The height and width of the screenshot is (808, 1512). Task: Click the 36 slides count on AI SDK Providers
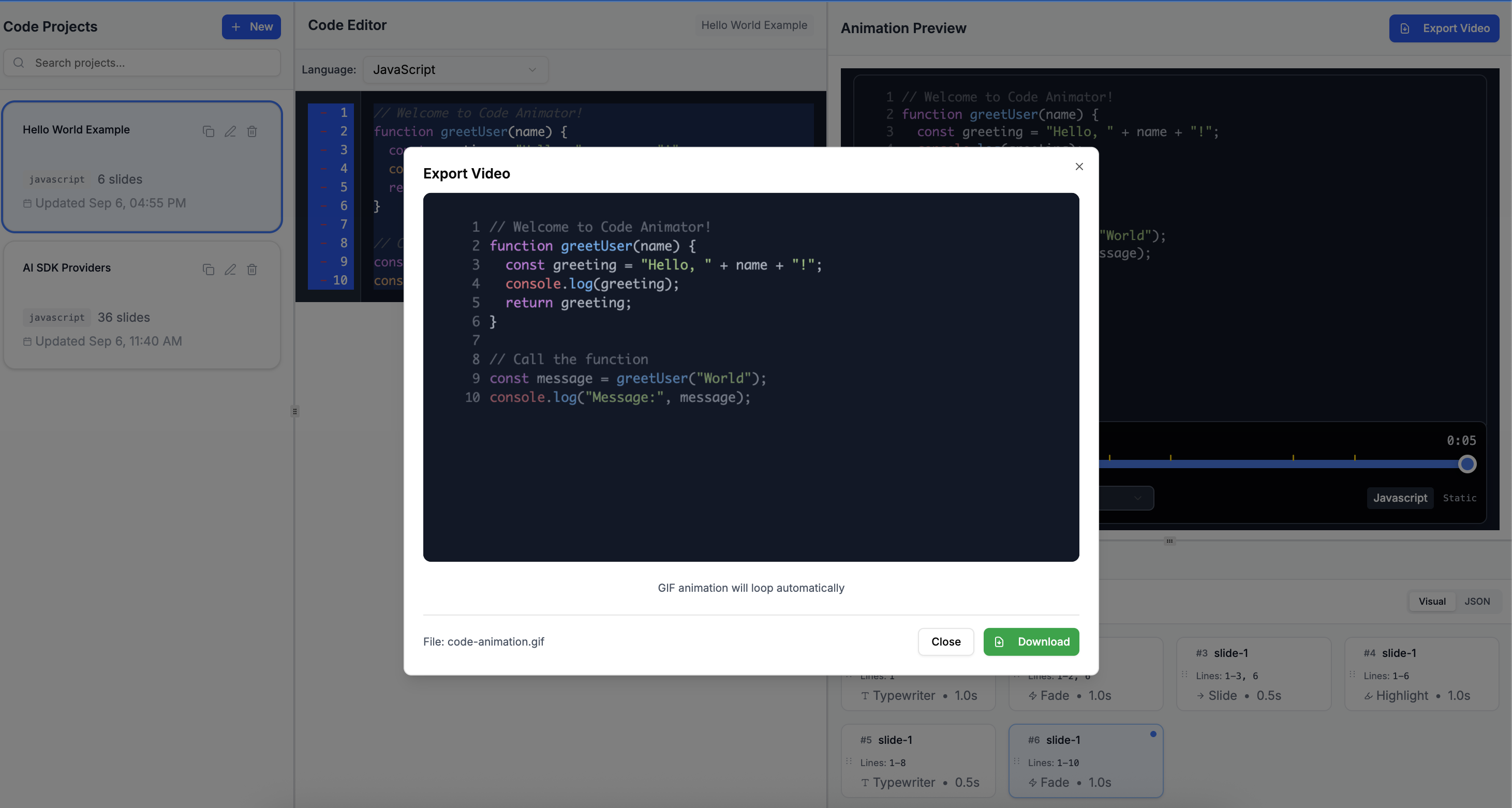tap(124, 318)
